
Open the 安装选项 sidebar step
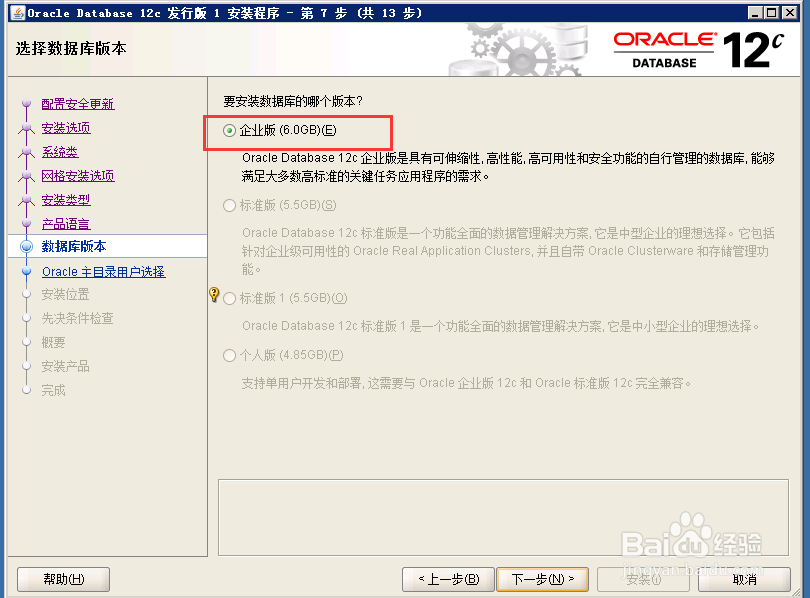click(66, 128)
